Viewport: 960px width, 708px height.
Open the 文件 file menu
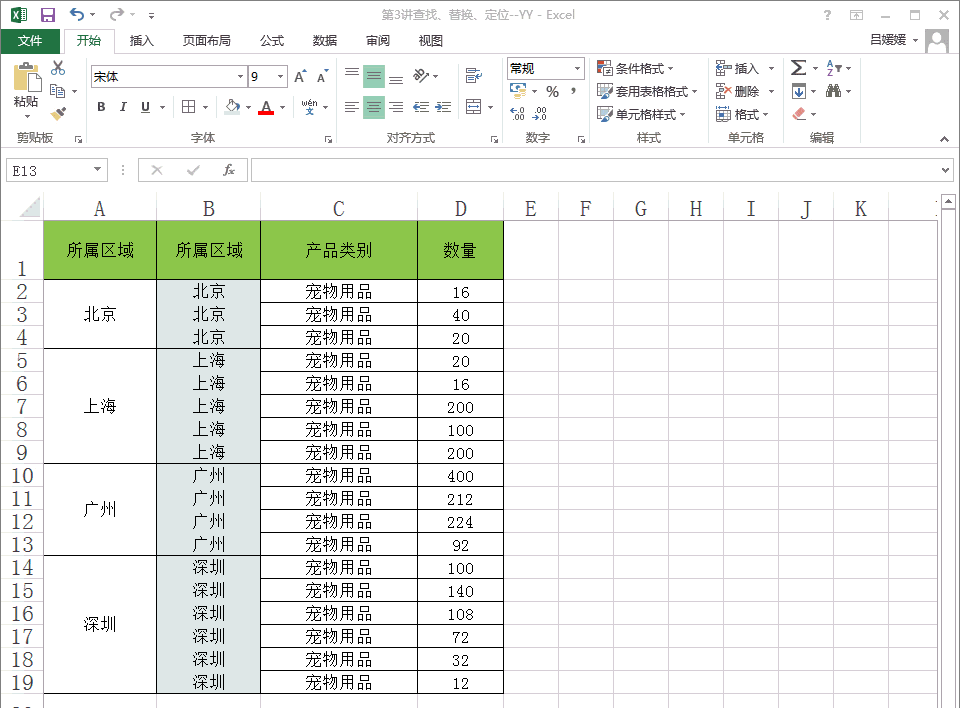[30, 41]
